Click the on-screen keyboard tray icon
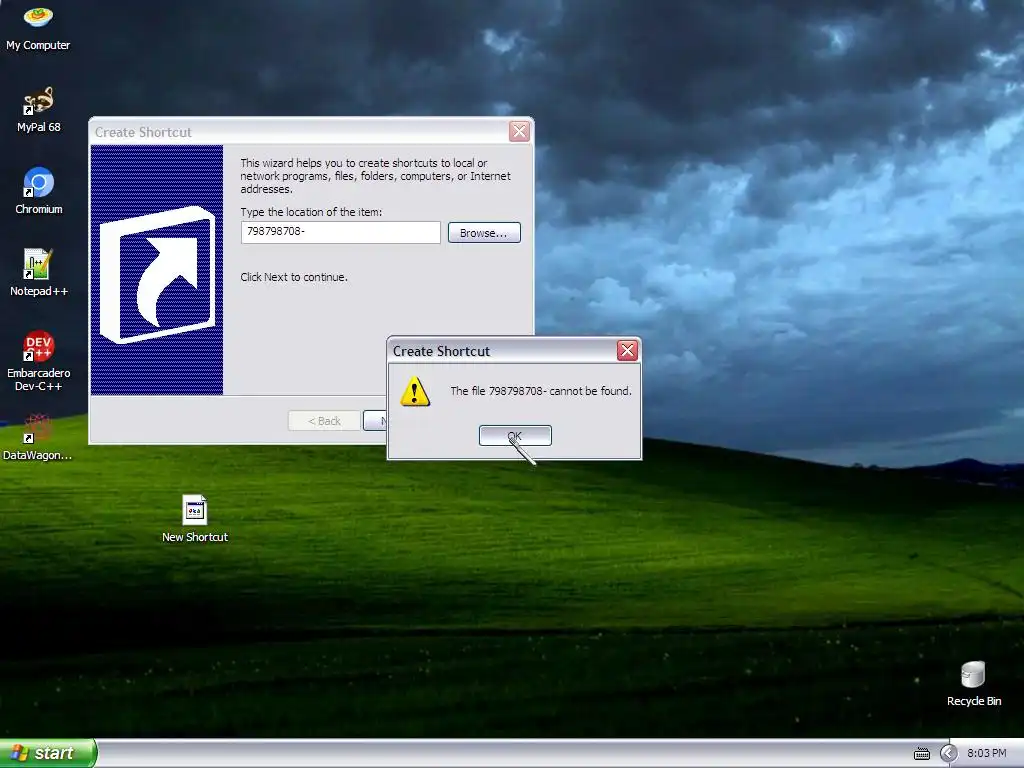The width and height of the screenshot is (1024, 768). coord(921,754)
